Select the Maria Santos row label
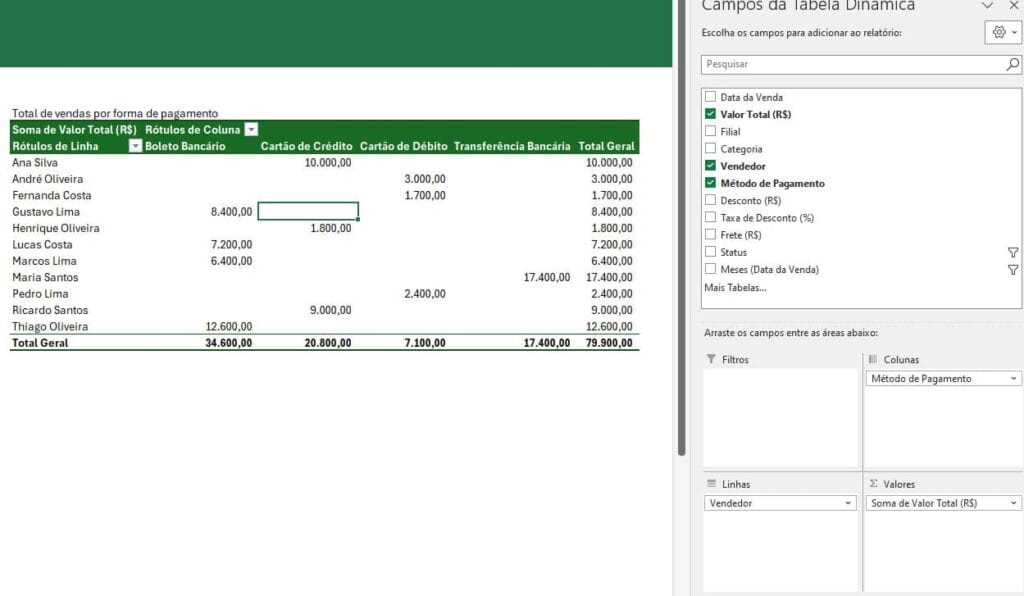1024x596 pixels. tap(45, 277)
